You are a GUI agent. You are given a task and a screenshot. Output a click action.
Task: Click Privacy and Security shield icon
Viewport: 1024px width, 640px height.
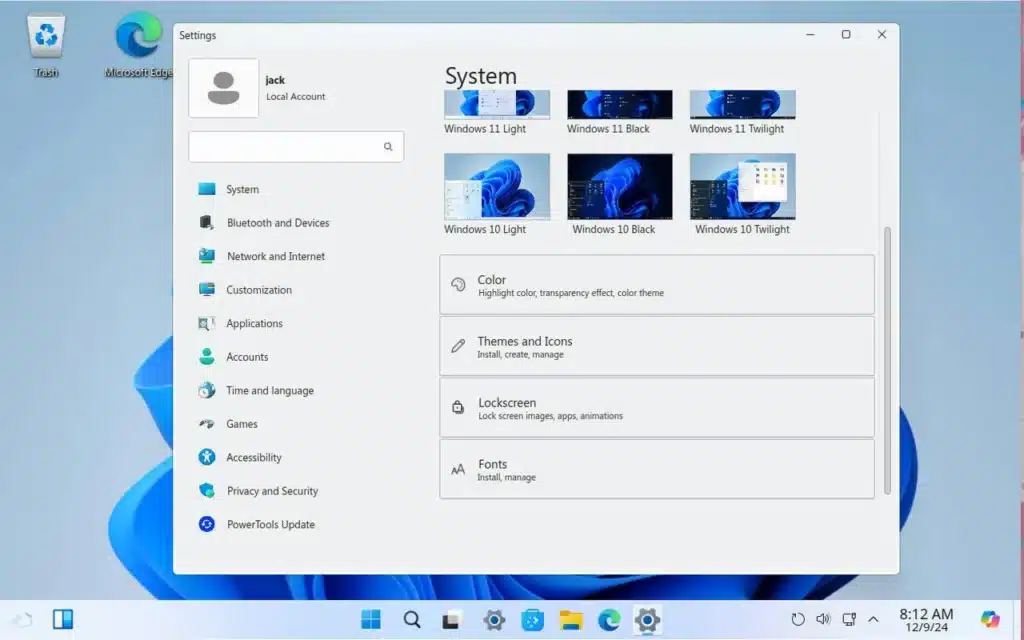coord(206,490)
